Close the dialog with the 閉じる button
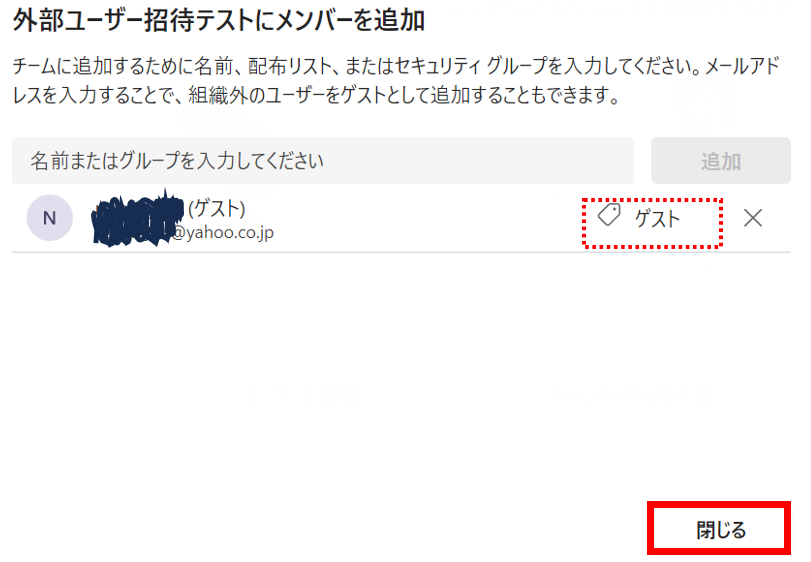Viewport: 811px width, 562px height. click(x=719, y=529)
